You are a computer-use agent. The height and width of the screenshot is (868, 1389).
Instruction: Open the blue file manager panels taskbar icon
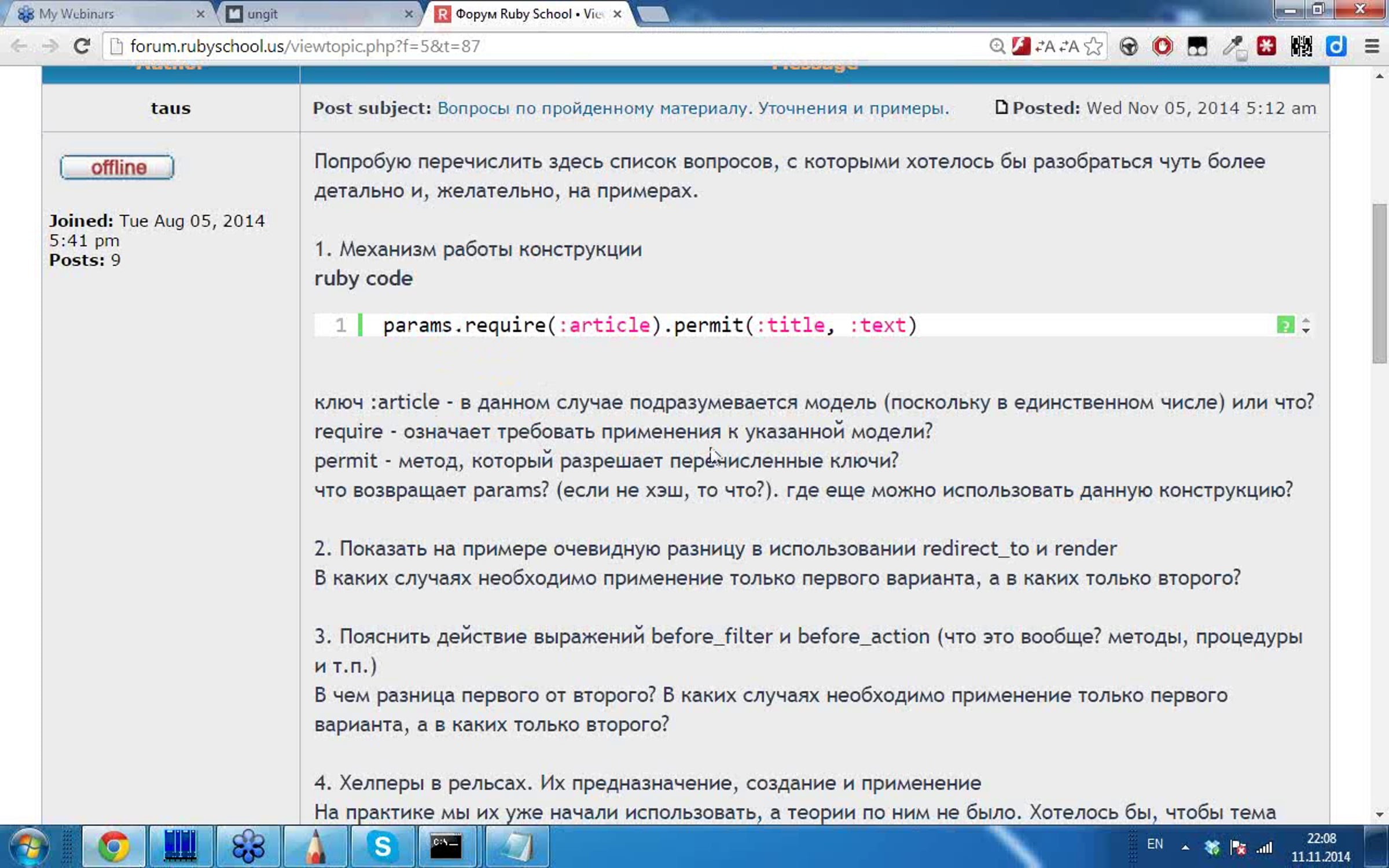tap(181, 847)
